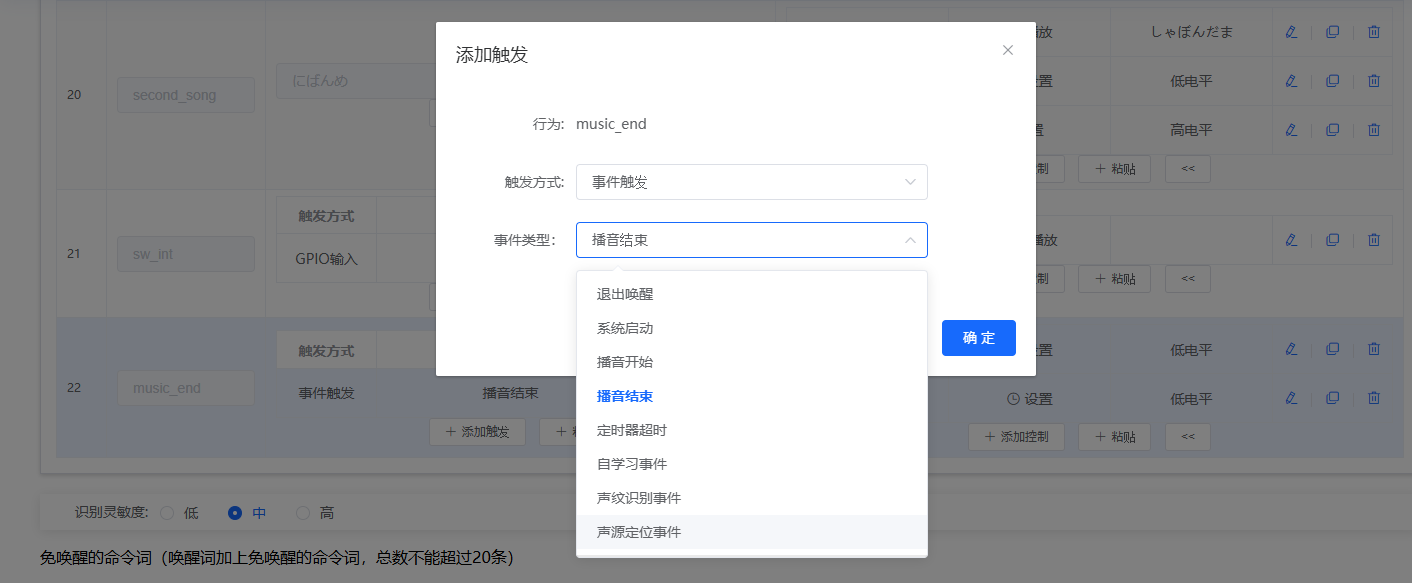The height and width of the screenshot is (583, 1412).
Task: Collapse the 事件类型 dropdown showing 播音结束
Action: click(752, 240)
